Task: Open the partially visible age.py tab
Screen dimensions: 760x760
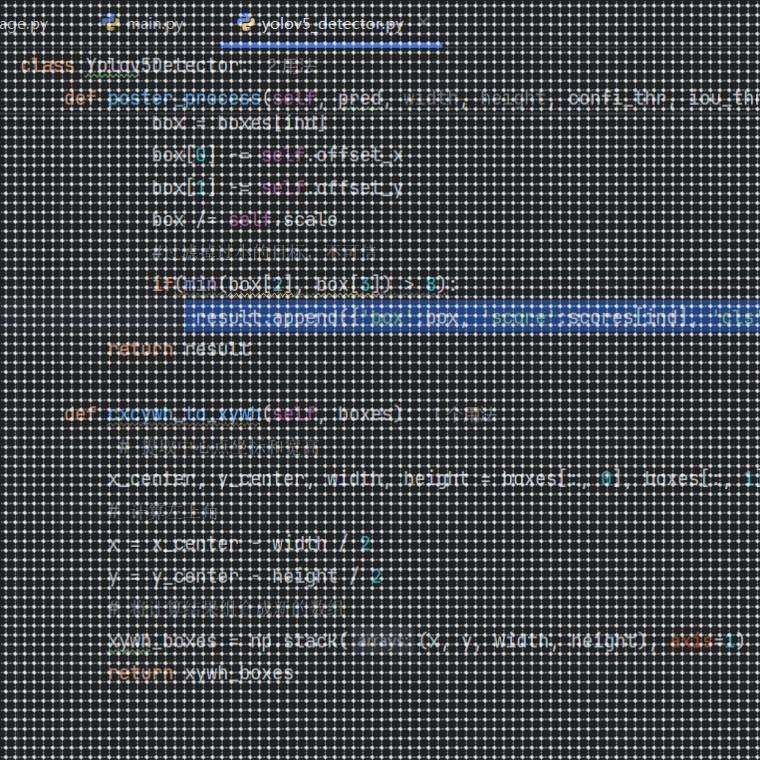Action: pos(23,24)
